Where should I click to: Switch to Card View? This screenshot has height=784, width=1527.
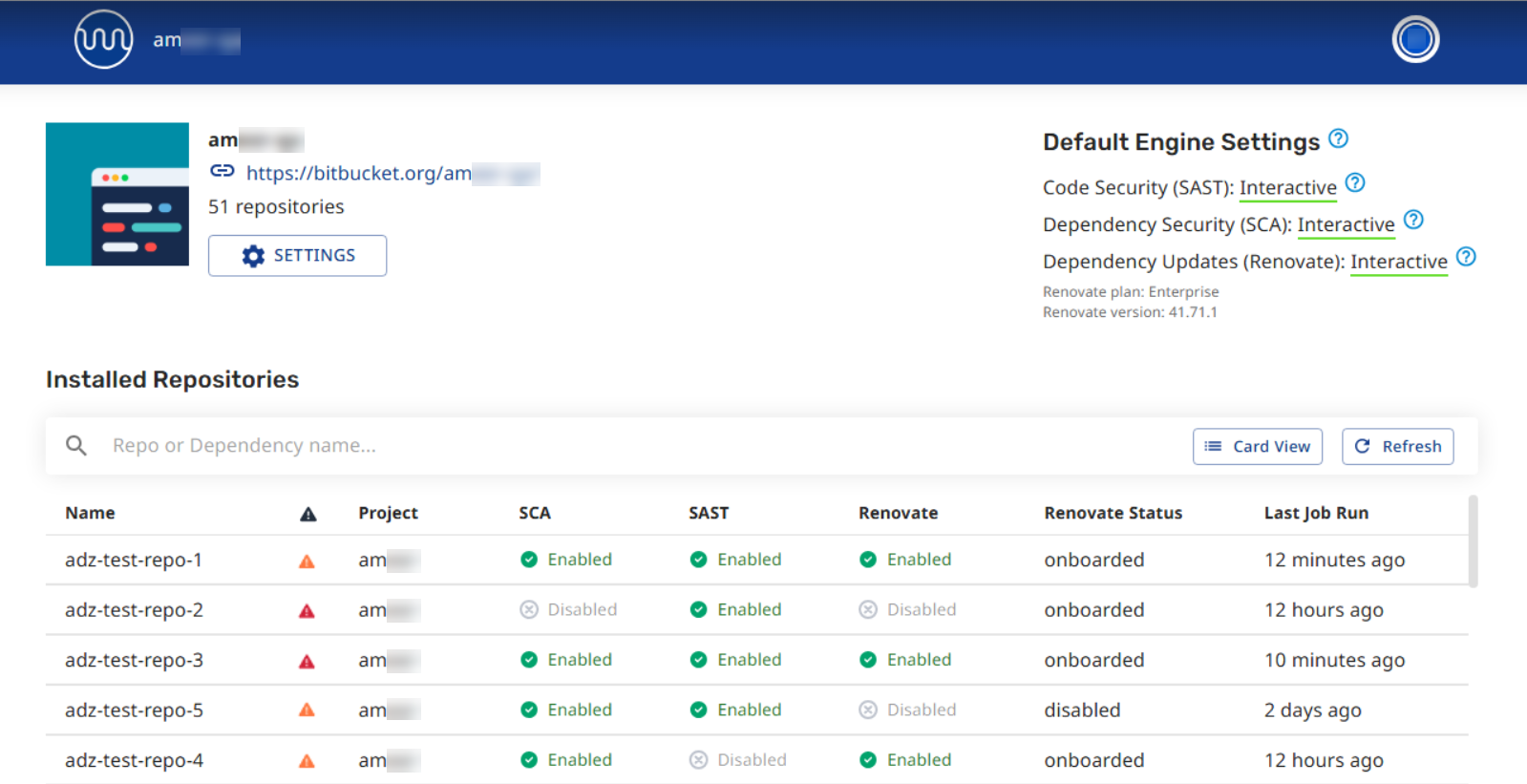[x=1257, y=447]
